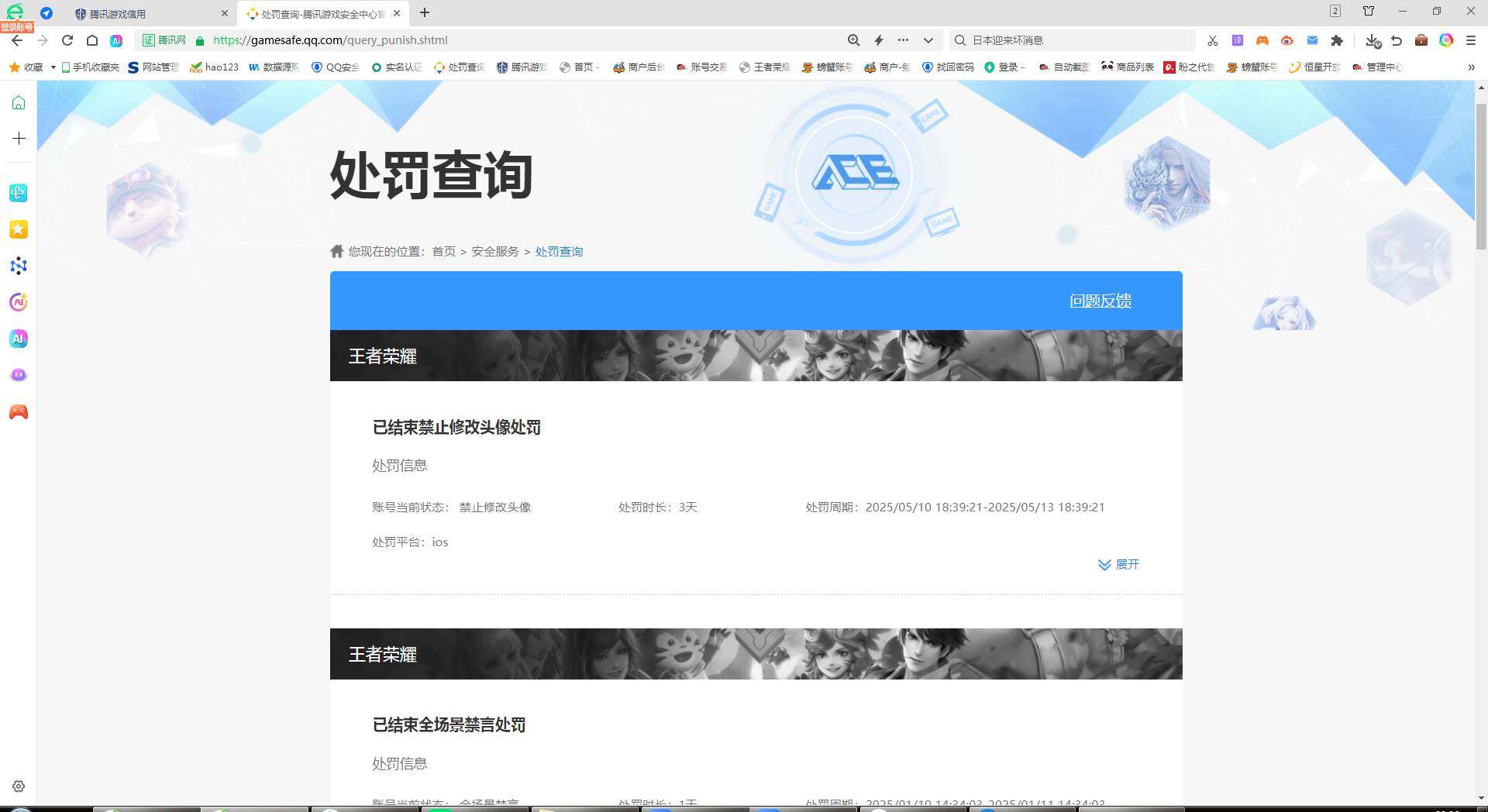Open the sidebar settings gear
1488x812 pixels.
click(x=19, y=786)
